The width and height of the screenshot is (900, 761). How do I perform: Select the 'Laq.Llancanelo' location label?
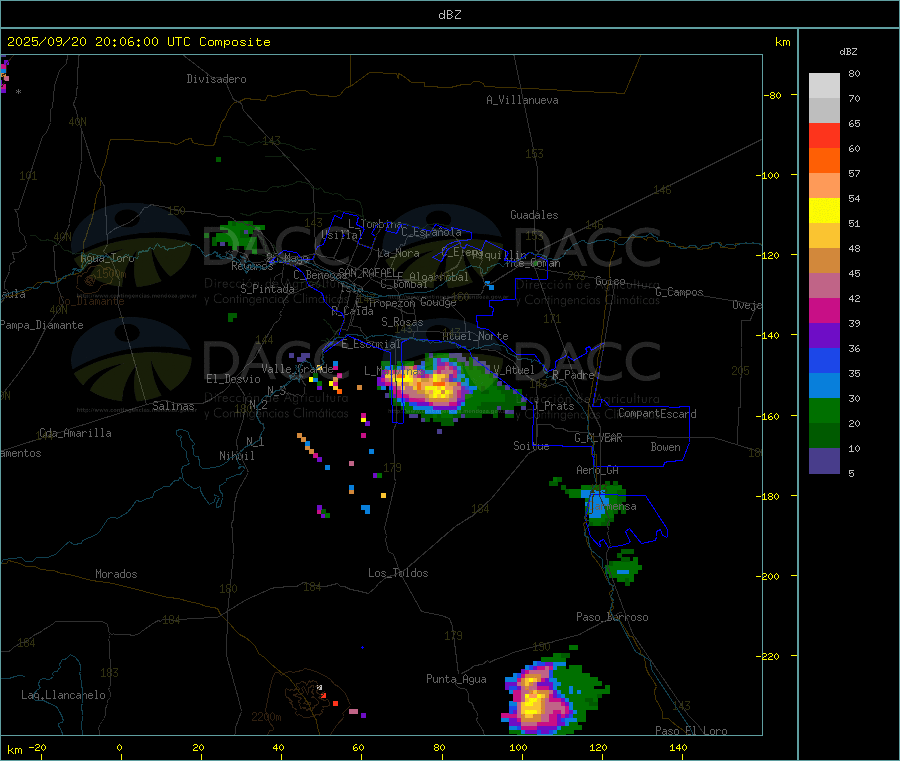[63, 695]
